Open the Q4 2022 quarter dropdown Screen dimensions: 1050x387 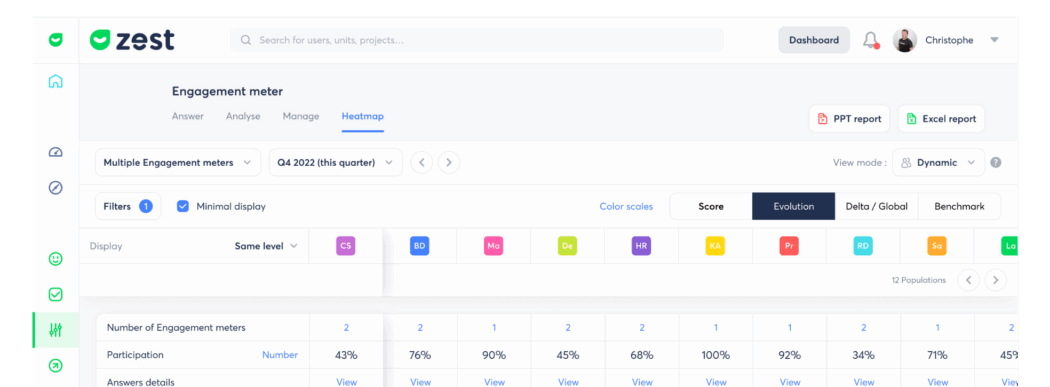(335, 162)
